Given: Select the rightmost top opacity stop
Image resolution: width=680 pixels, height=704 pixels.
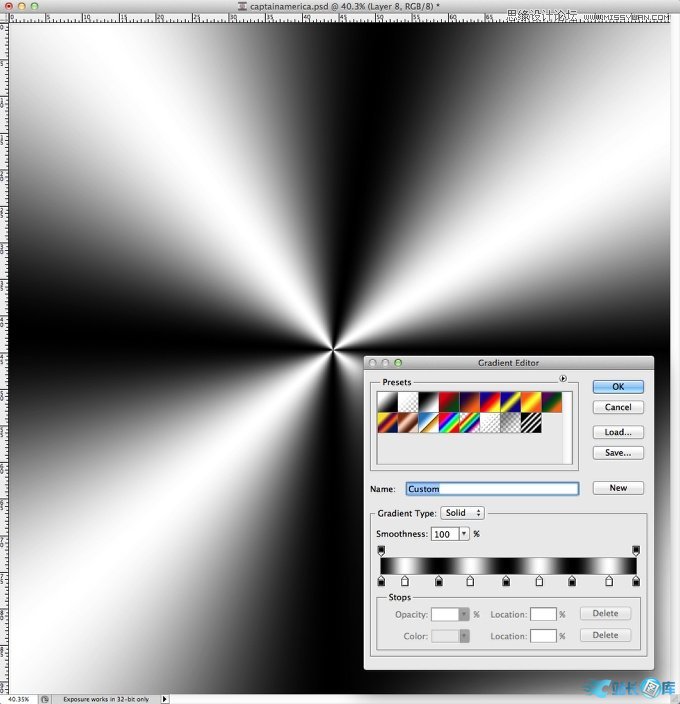Looking at the screenshot, I should 636,550.
